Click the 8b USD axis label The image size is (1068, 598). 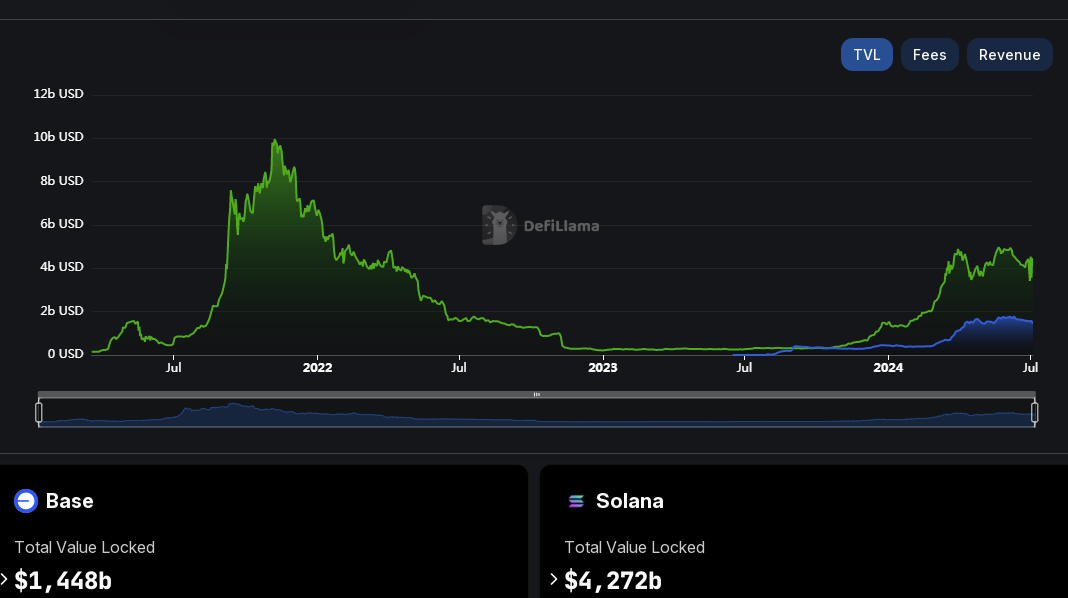coord(61,180)
